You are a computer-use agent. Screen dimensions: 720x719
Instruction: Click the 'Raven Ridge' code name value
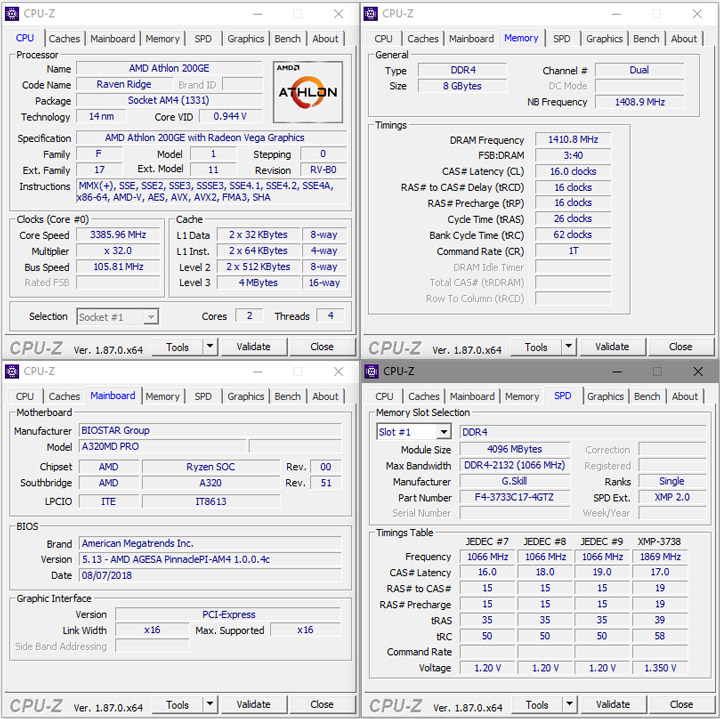click(124, 84)
